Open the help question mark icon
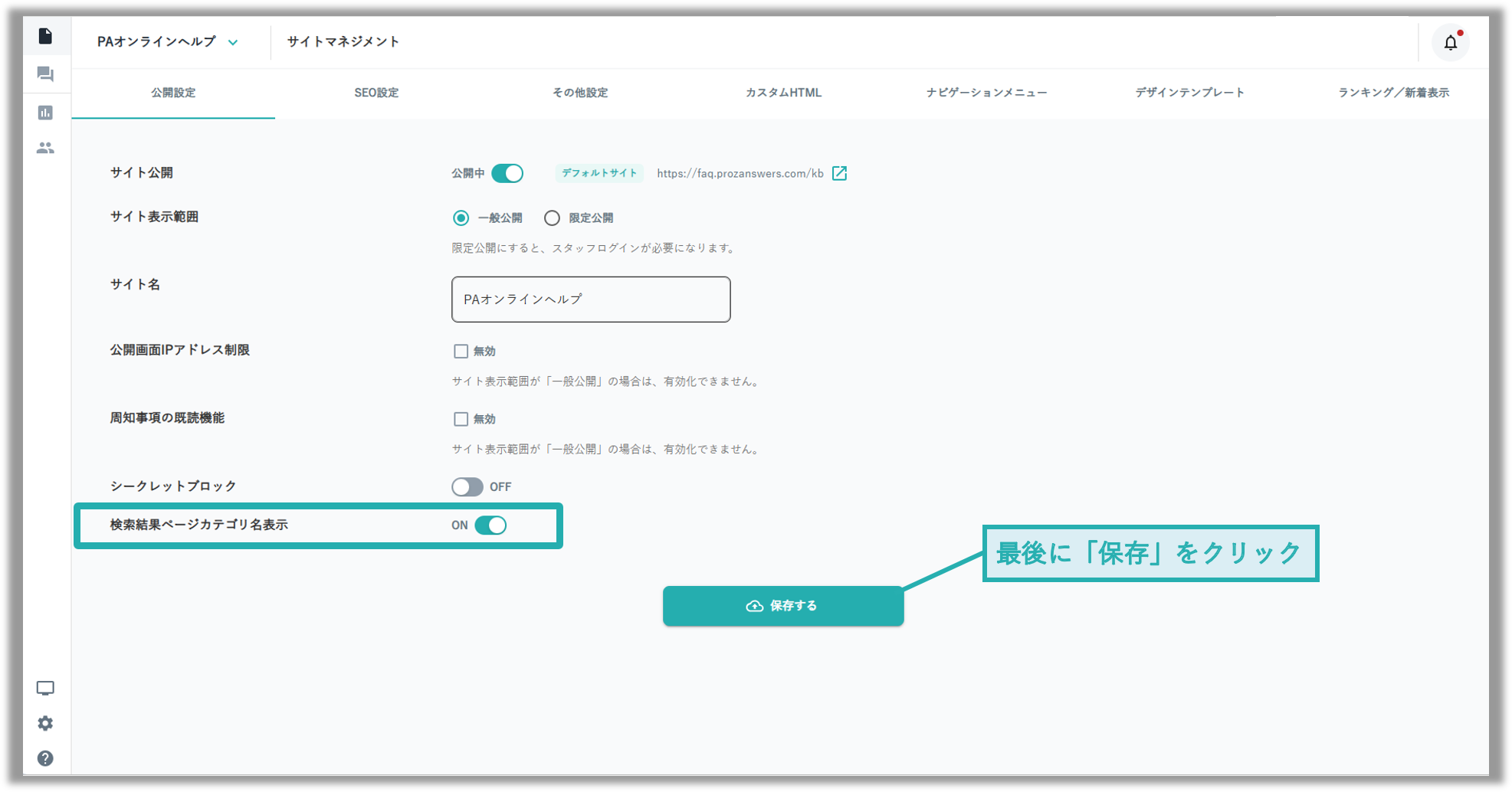This screenshot has height=792, width=1512. [x=46, y=758]
